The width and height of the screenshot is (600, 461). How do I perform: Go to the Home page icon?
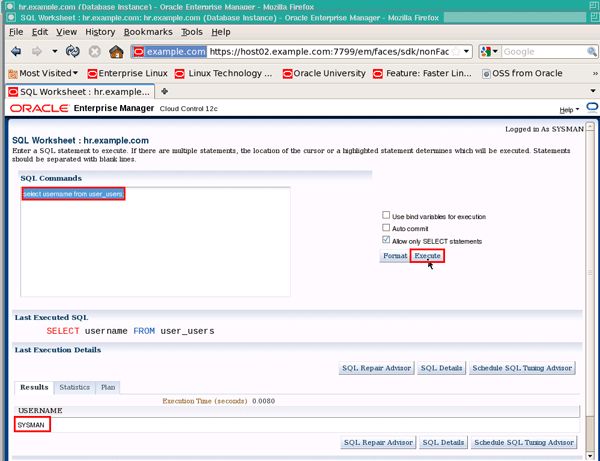(x=116, y=51)
